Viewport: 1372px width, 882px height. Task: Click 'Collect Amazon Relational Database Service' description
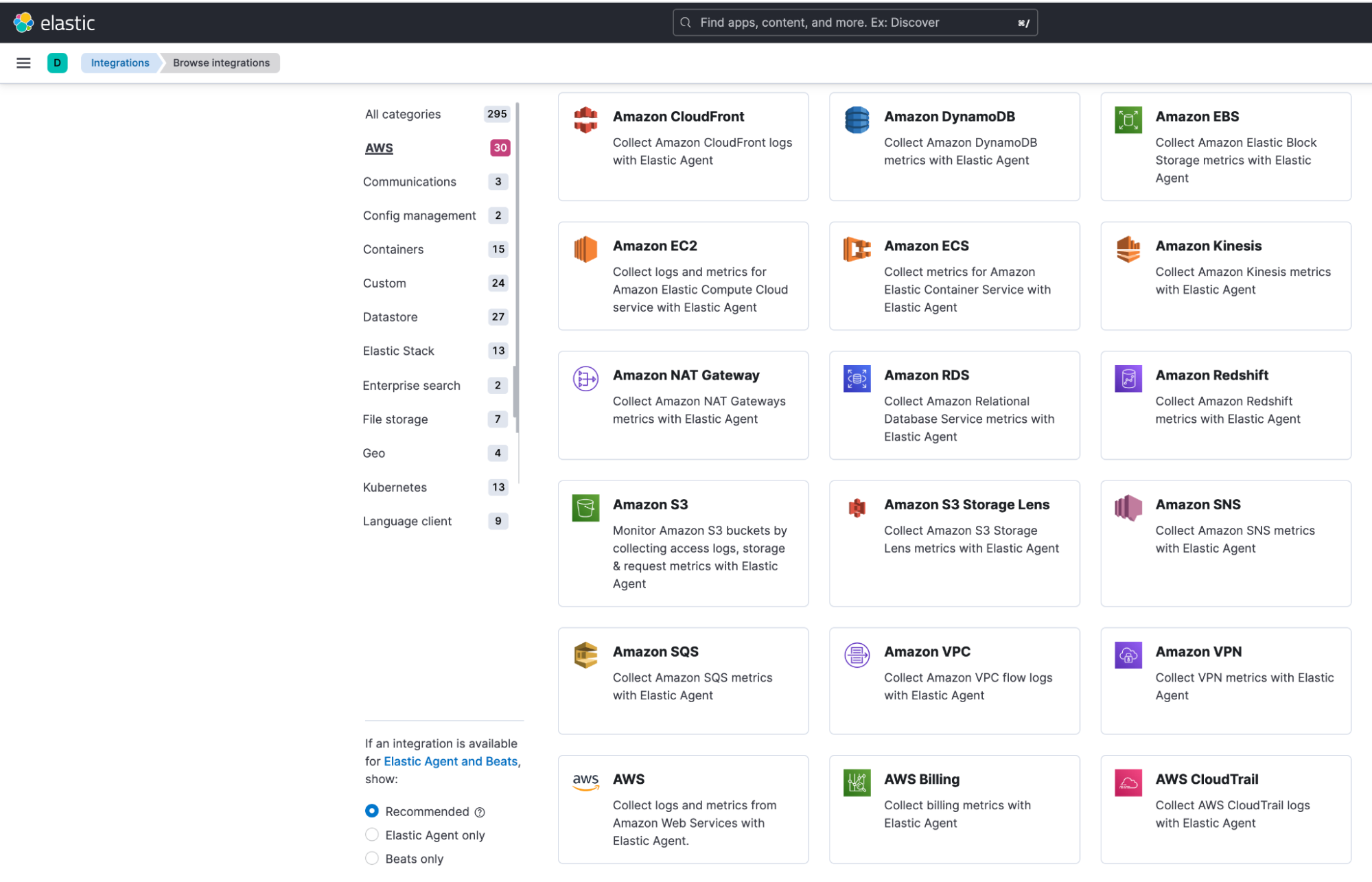tap(968, 419)
